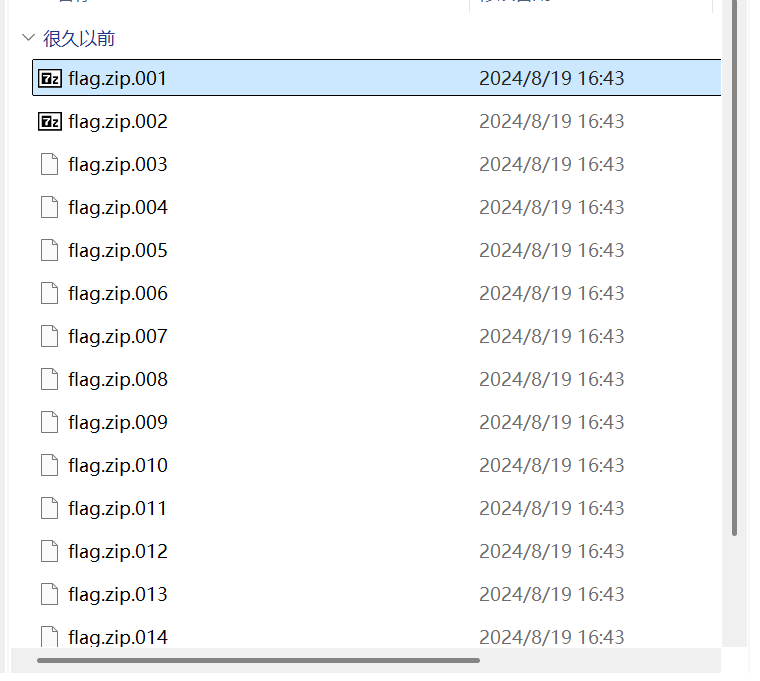Click the file icon of flag.zip.014
The height and width of the screenshot is (681, 760).
pyautogui.click(x=49, y=637)
